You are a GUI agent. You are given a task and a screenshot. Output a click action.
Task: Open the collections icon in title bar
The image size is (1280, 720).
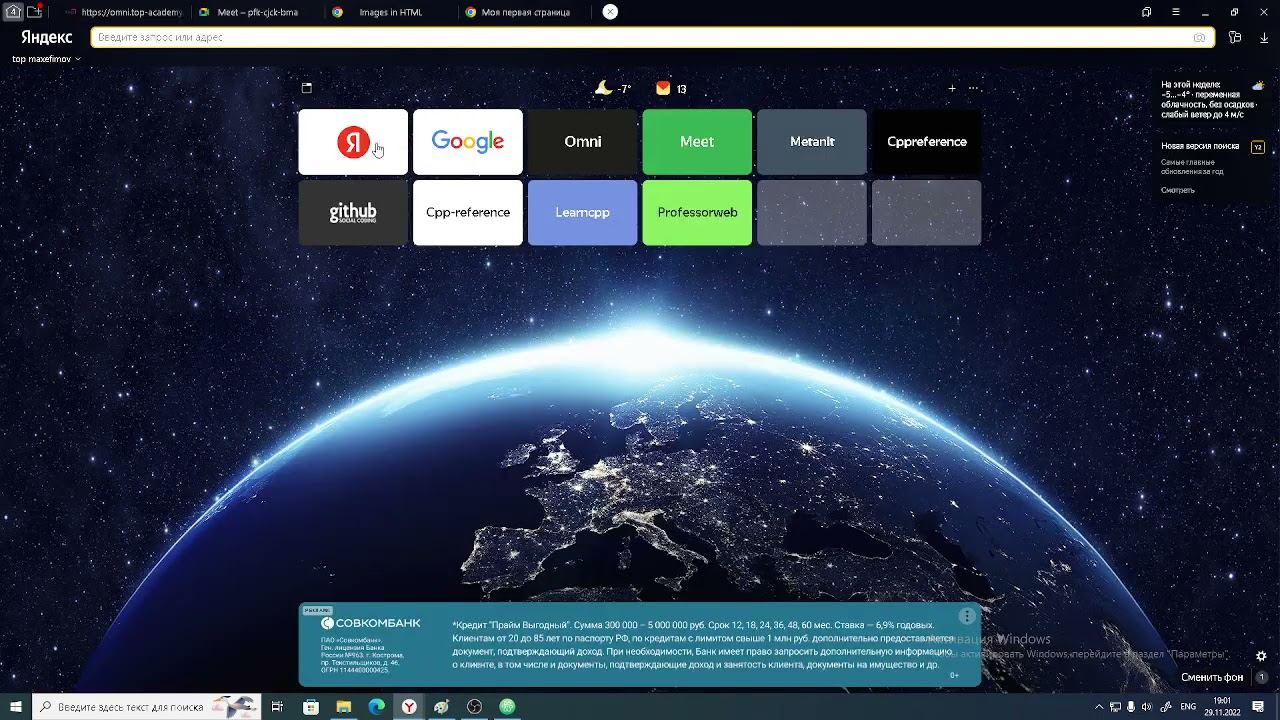pos(1146,12)
